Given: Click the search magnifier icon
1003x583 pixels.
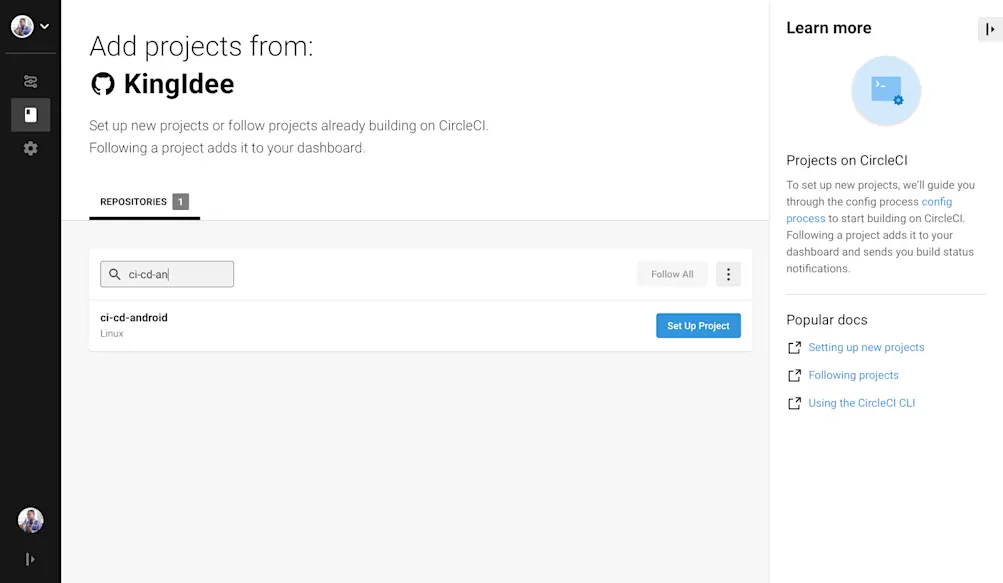Looking at the screenshot, I should [x=115, y=274].
